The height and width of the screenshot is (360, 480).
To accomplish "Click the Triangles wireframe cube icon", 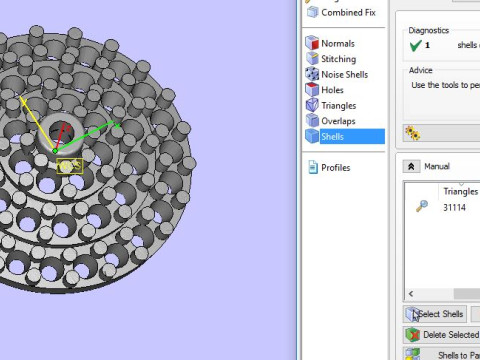I will click(312, 105).
